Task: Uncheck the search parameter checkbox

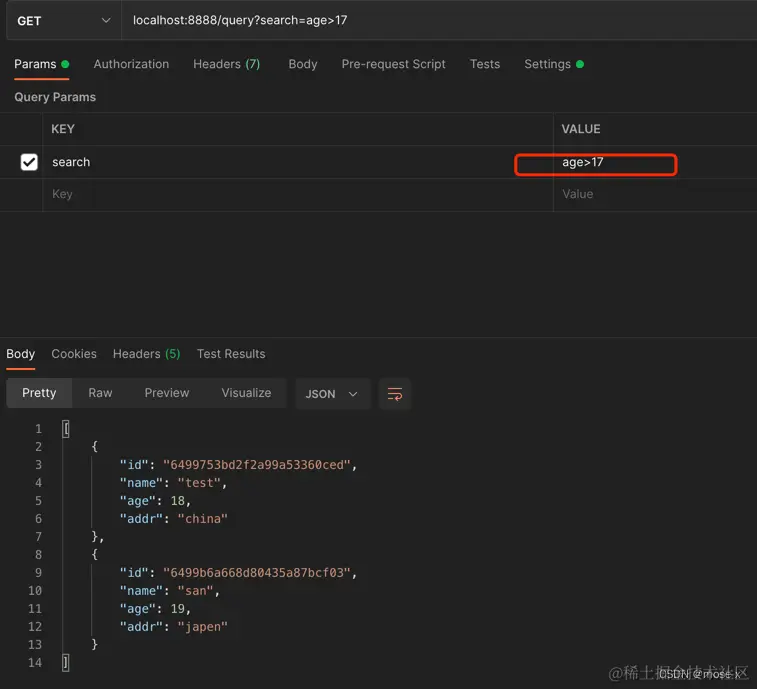Action: 29,162
